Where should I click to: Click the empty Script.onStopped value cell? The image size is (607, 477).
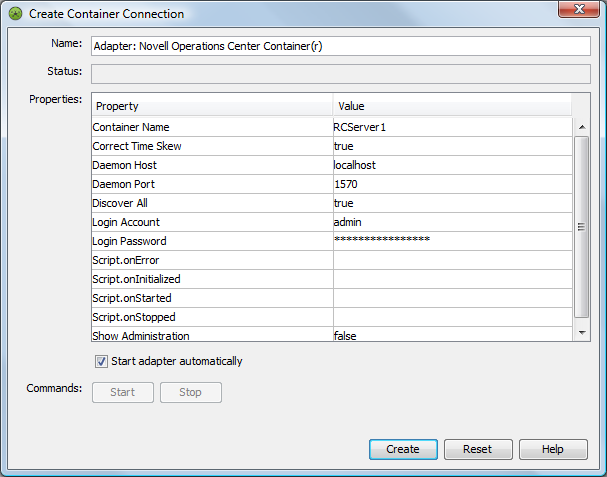(x=453, y=317)
